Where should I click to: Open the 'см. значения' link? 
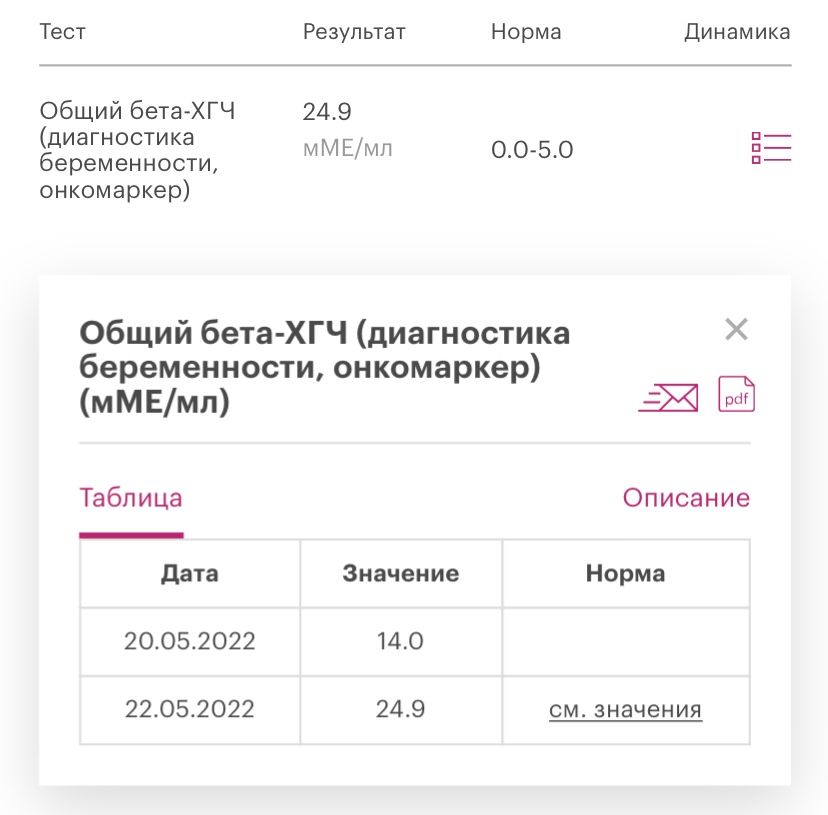(626, 709)
